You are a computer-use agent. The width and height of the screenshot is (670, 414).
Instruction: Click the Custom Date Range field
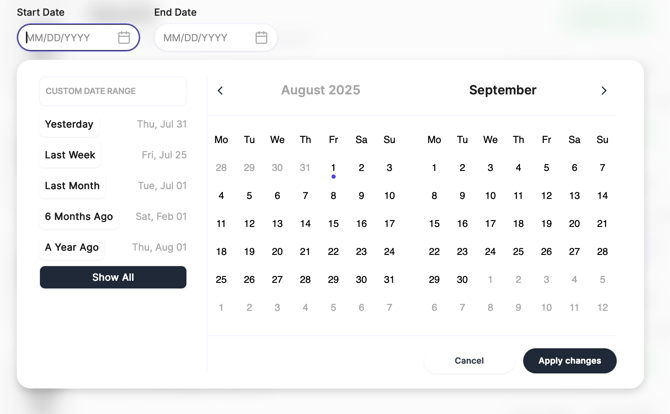[x=113, y=91]
